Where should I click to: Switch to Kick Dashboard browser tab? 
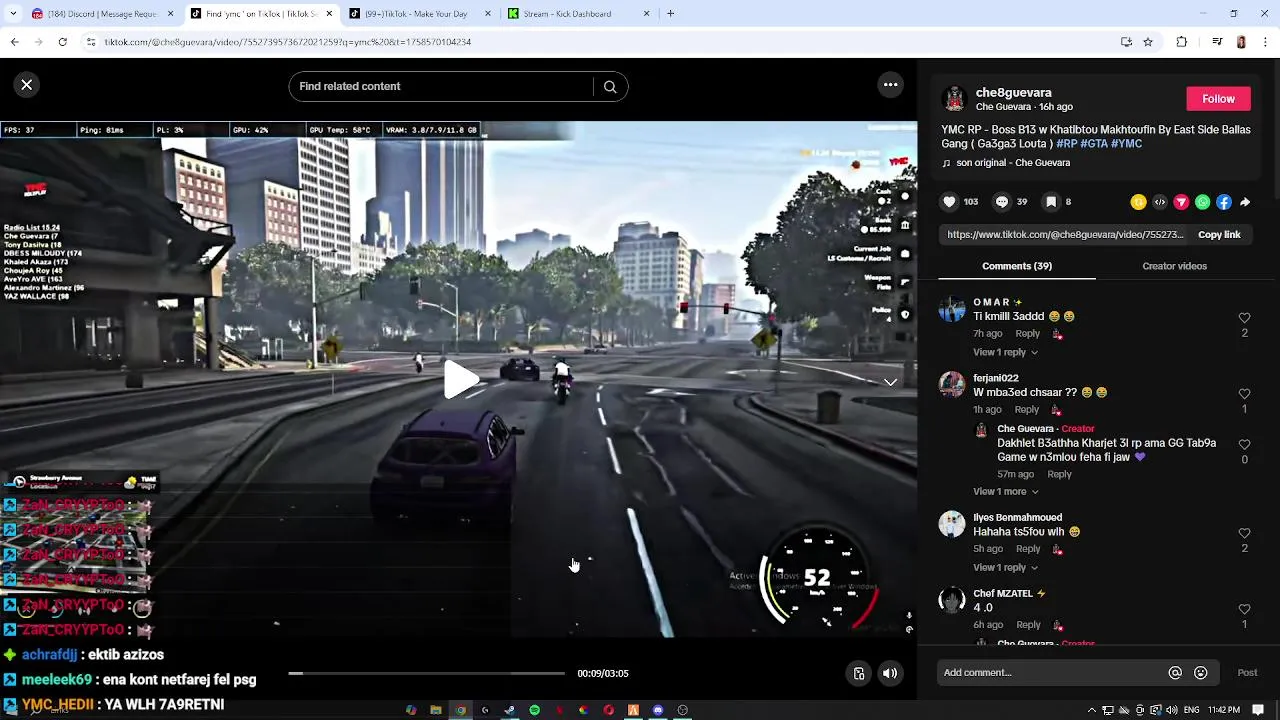click(578, 14)
